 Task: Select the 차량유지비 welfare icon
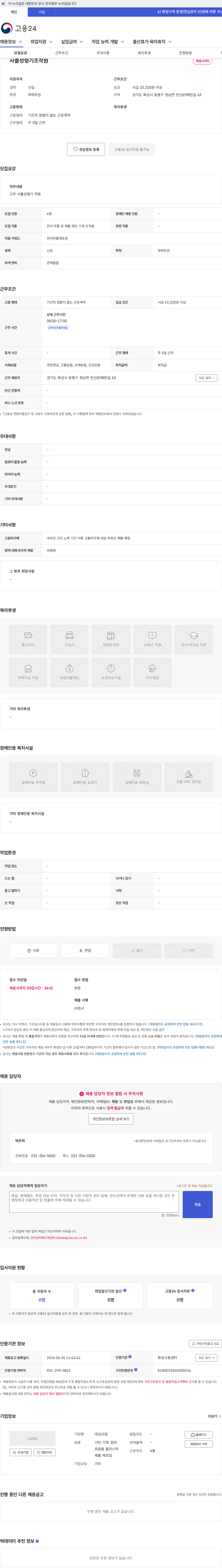(x=111, y=640)
